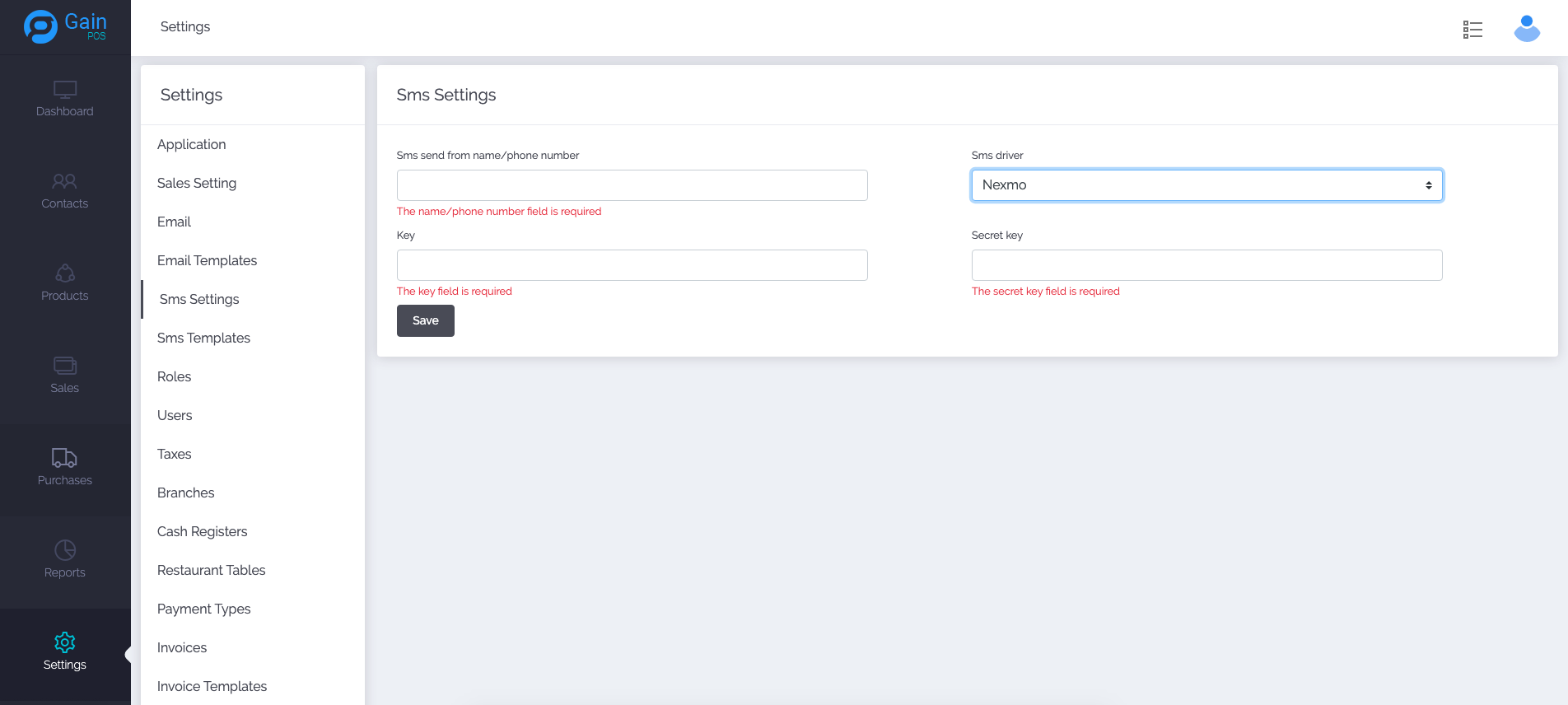Go to Contacts via people icon

tap(65, 181)
